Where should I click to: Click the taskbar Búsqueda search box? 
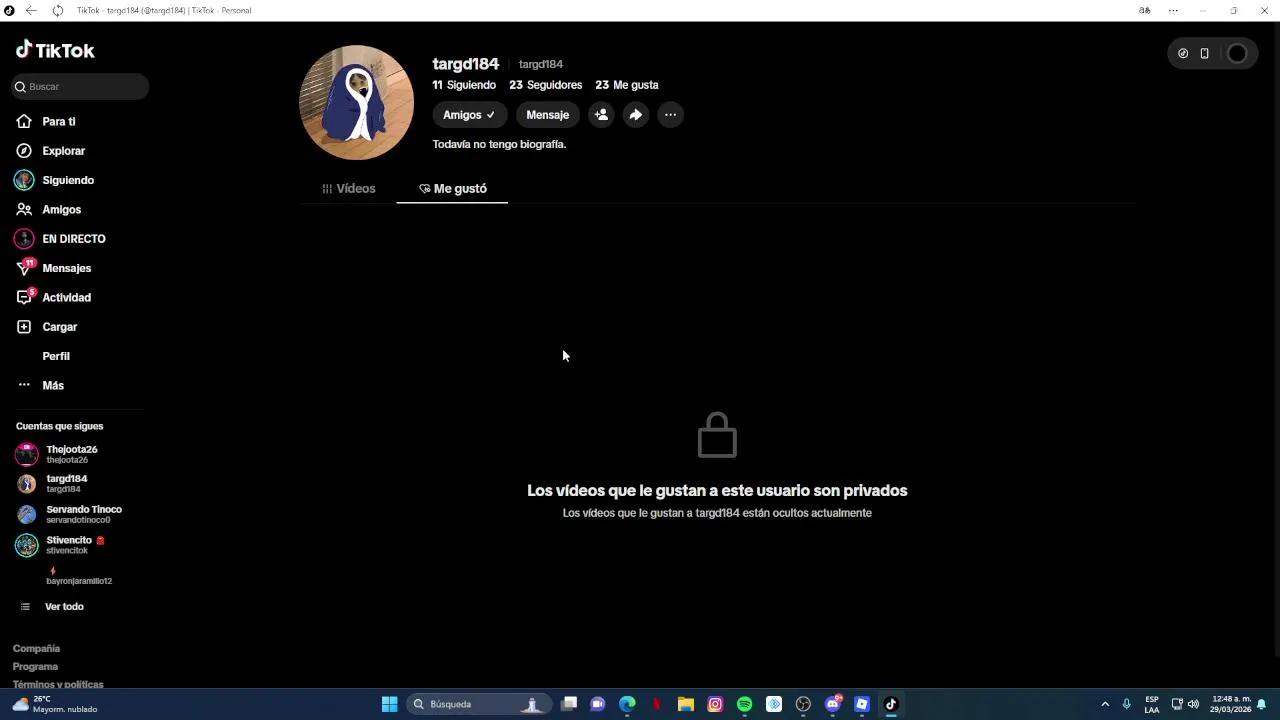click(478, 704)
